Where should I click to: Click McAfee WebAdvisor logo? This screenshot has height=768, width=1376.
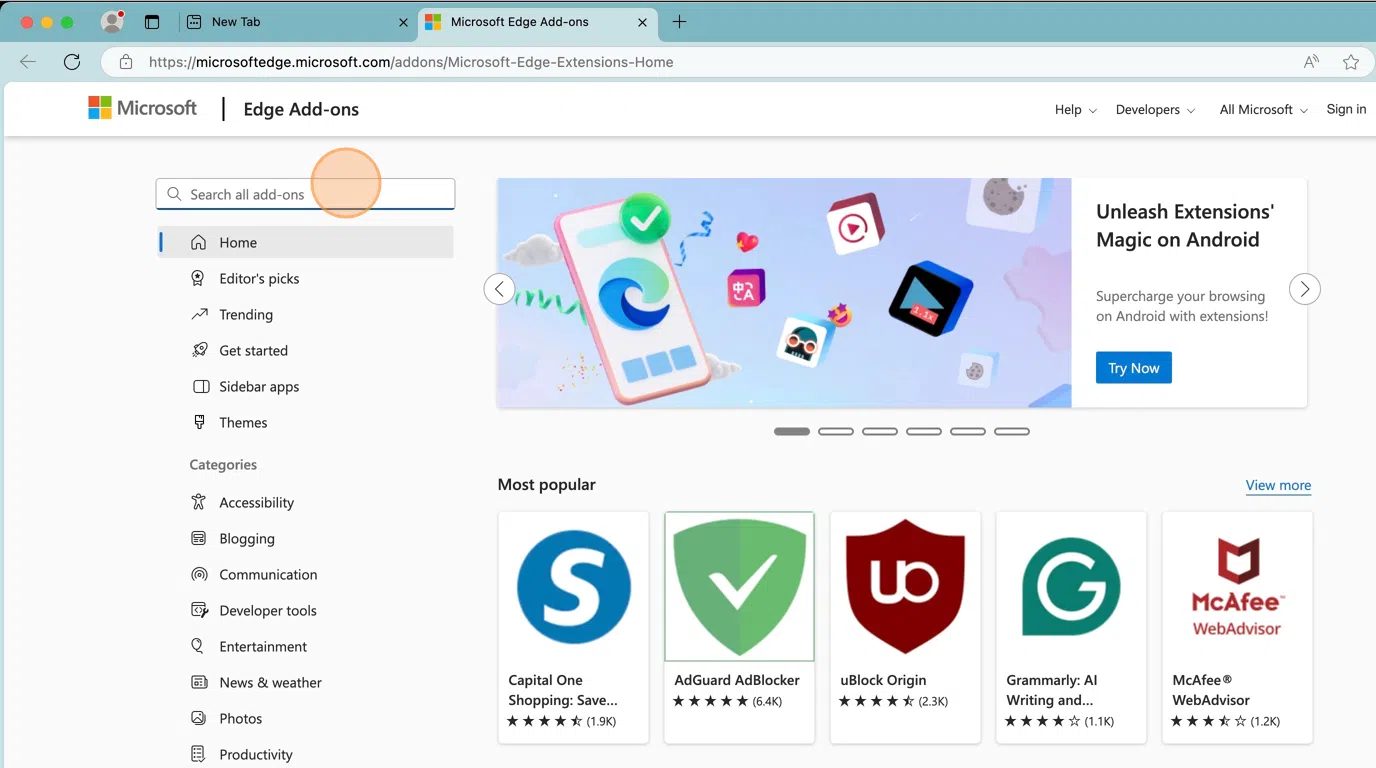1237,587
